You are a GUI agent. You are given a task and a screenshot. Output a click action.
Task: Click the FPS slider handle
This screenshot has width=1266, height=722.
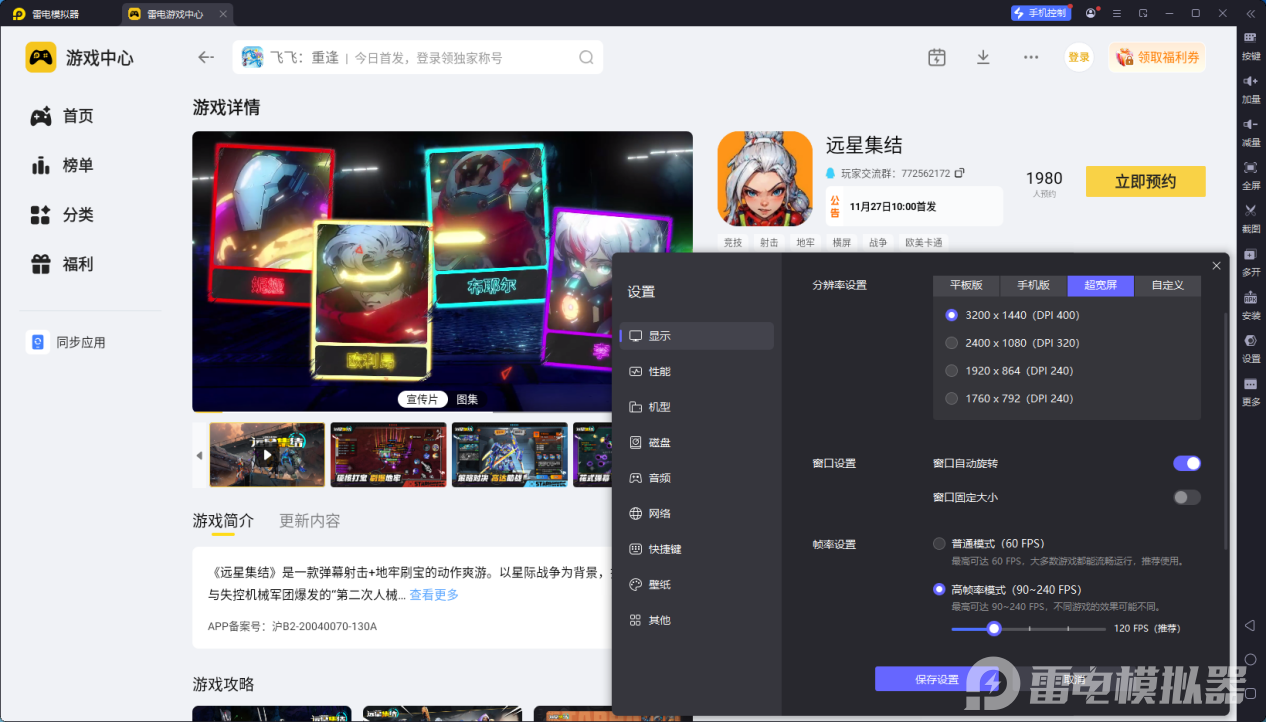[x=993, y=629]
